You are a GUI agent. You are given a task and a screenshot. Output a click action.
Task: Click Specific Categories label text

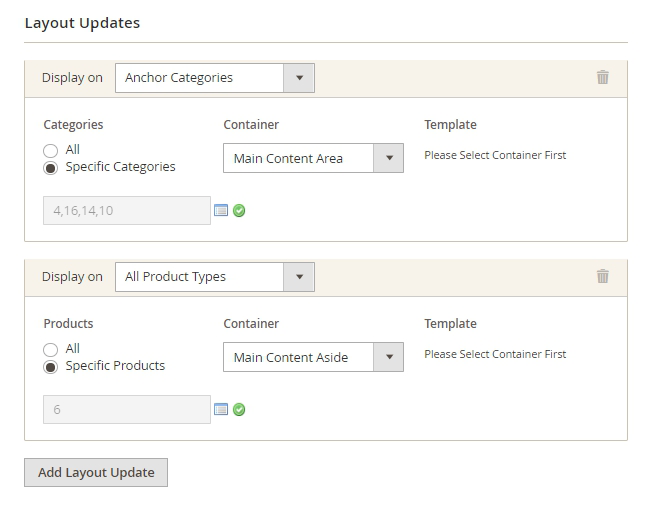click(x=120, y=167)
